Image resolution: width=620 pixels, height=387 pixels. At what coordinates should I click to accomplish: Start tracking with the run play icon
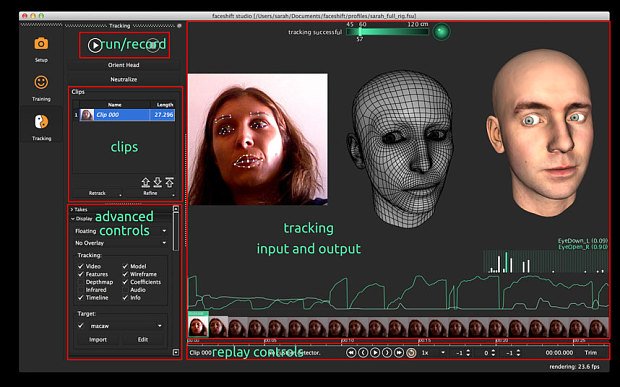[95, 45]
